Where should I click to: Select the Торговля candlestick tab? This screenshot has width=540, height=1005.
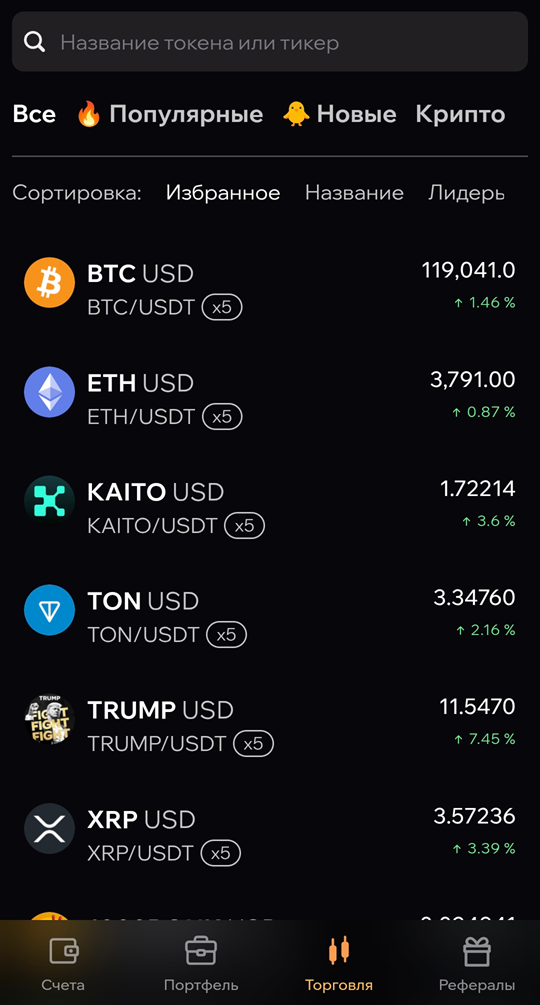click(339, 964)
